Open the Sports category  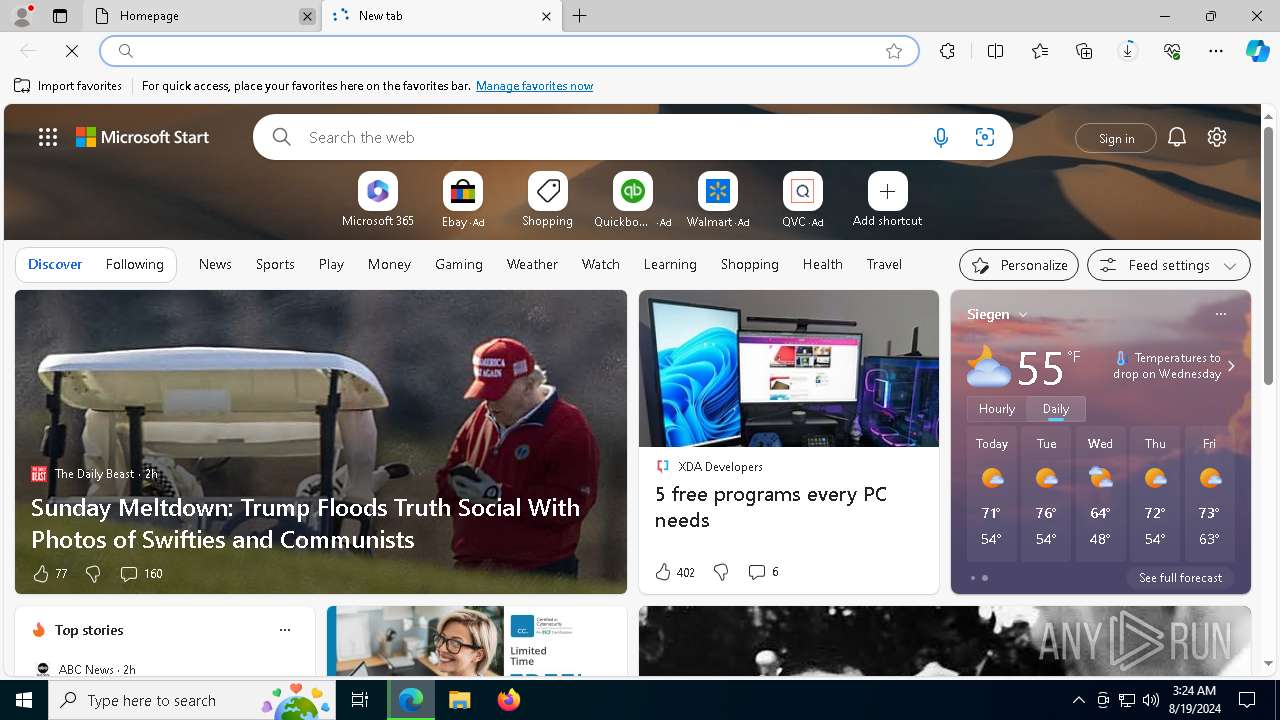coord(275,265)
